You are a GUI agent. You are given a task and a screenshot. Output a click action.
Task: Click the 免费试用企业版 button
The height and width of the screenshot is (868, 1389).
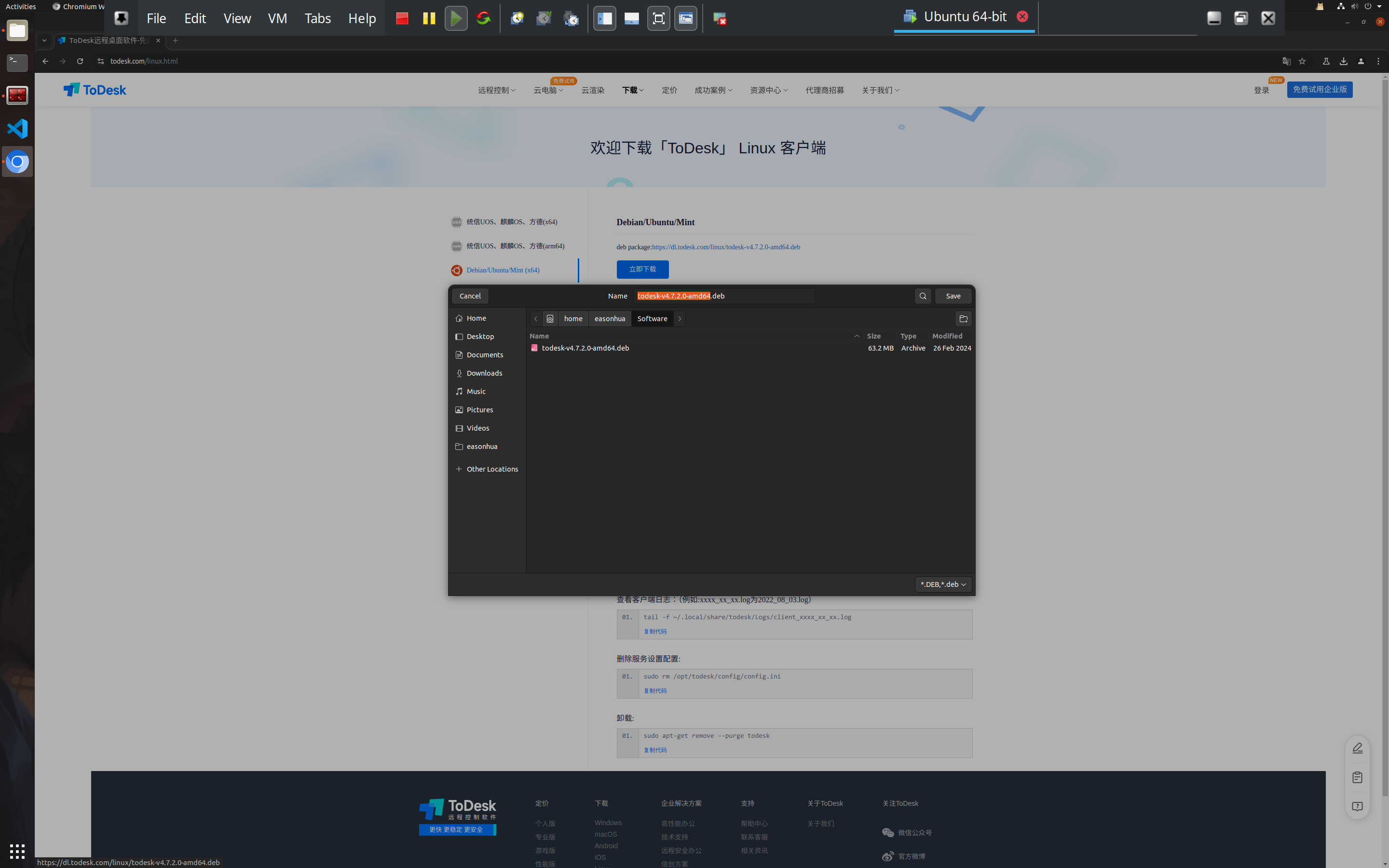click(x=1320, y=90)
